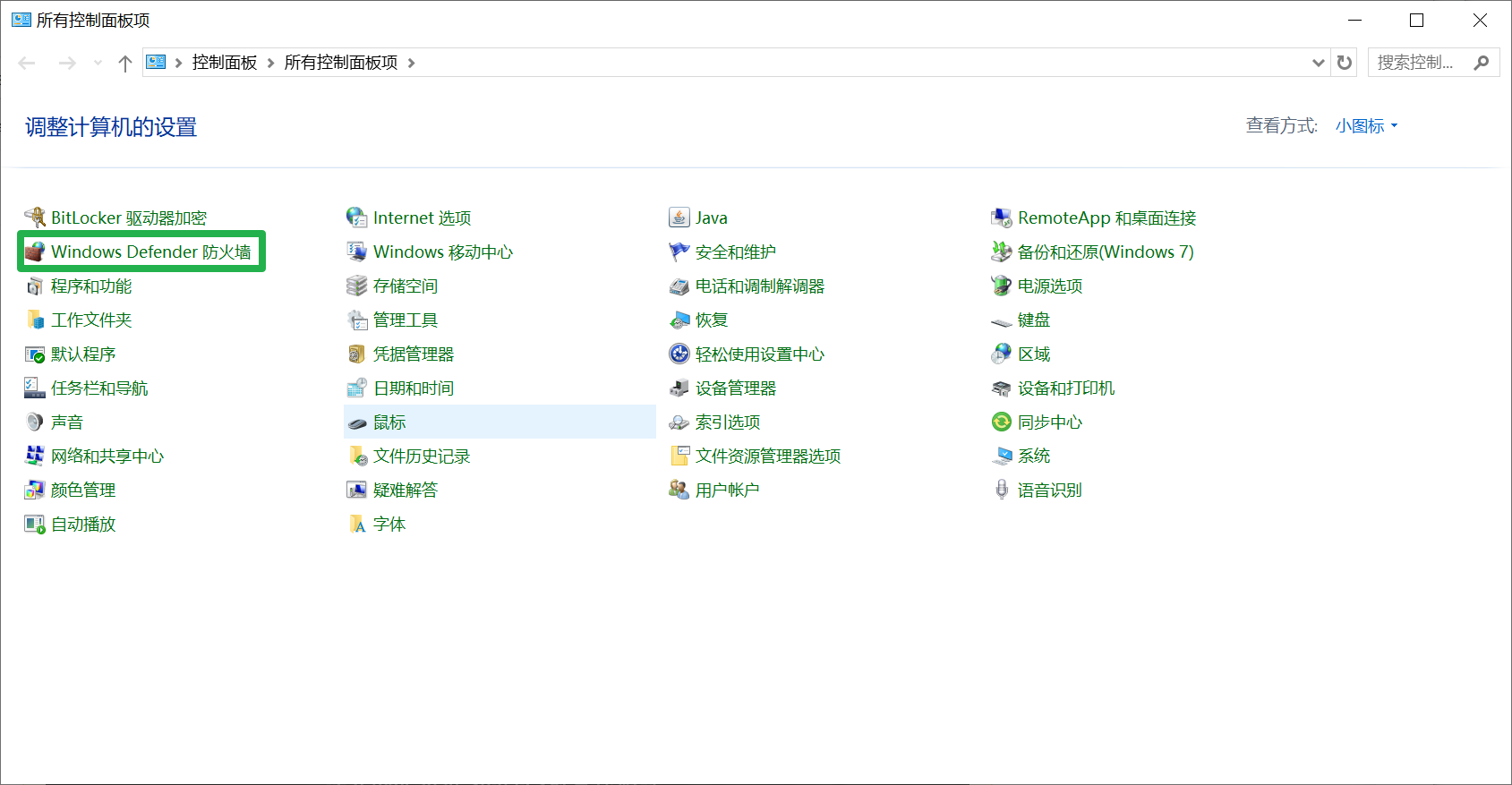Open the 疑难解答 icon

[x=357, y=490]
